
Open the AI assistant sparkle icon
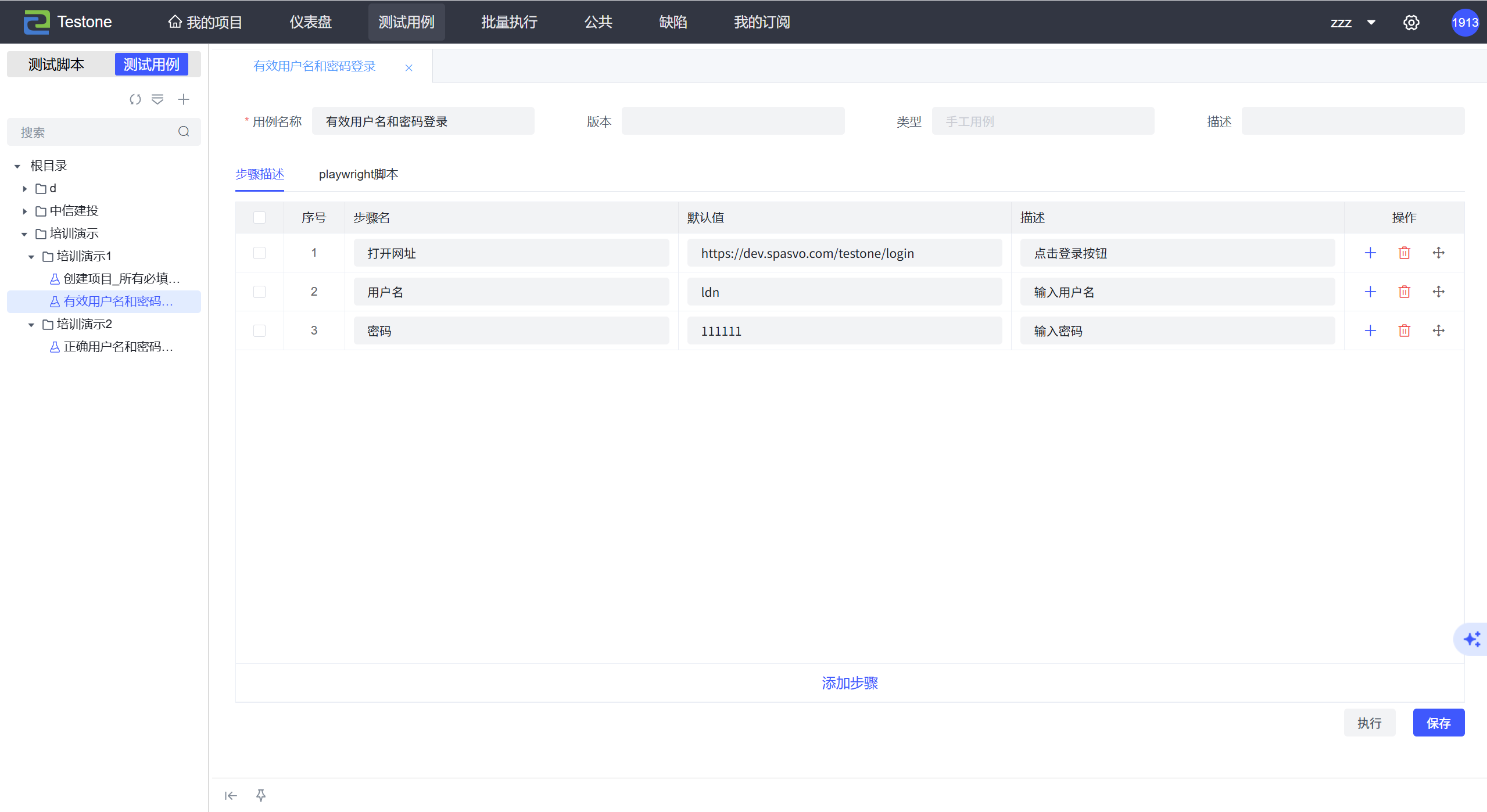coord(1472,639)
